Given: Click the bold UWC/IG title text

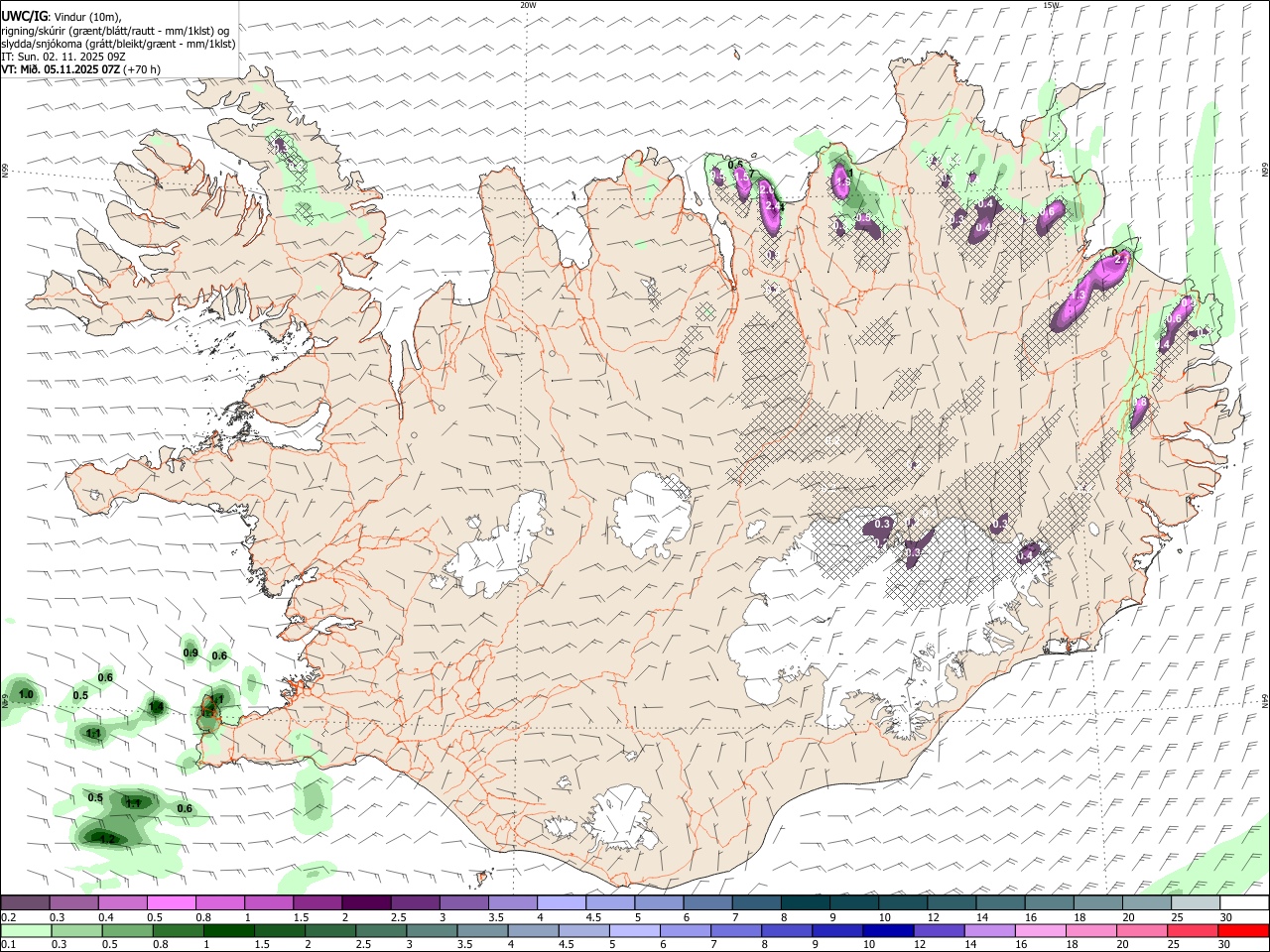Looking at the screenshot, I should (25, 16).
